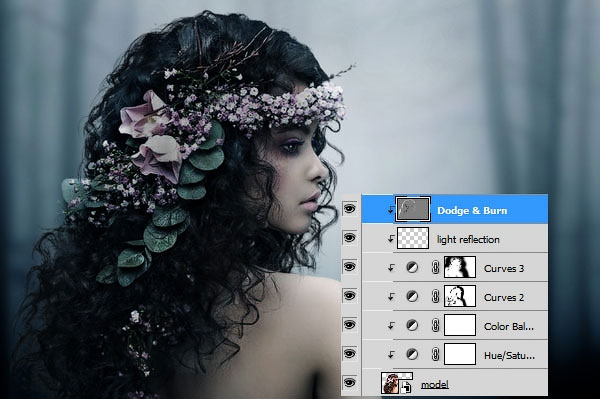Viewport: 600px width, 399px height.
Task: Select the Hue/Satu... layer name
Action: coord(509,356)
